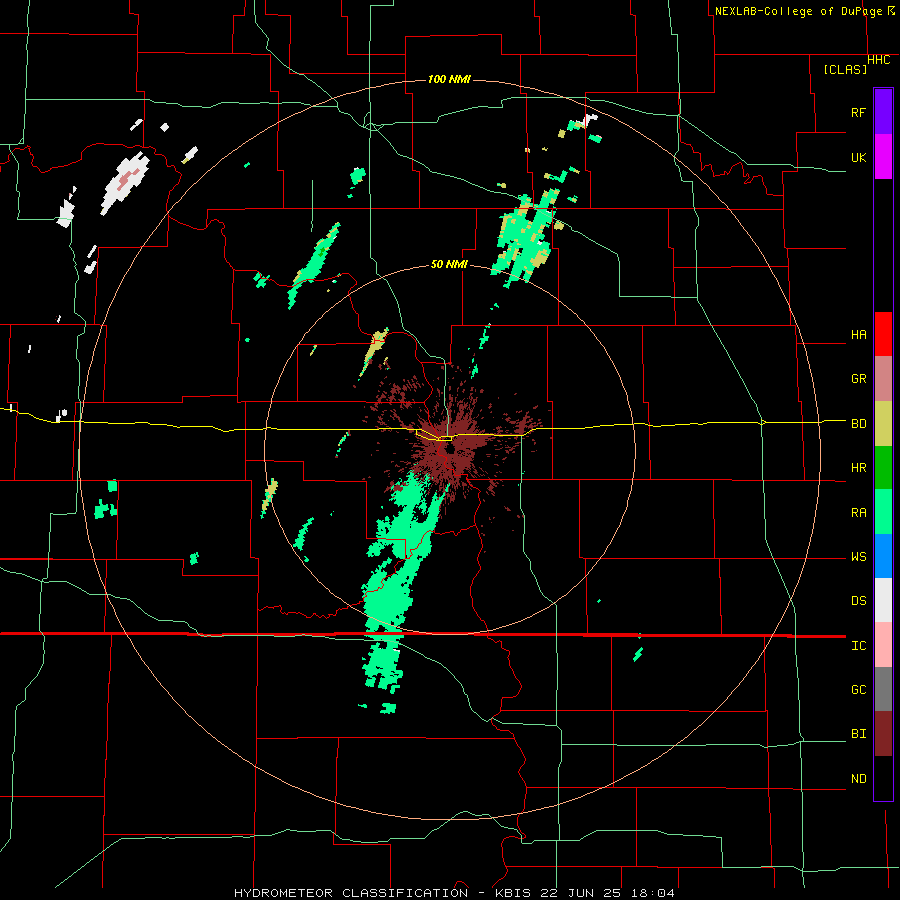Click the [CLAS] units label
900x900 pixels.
click(845, 70)
